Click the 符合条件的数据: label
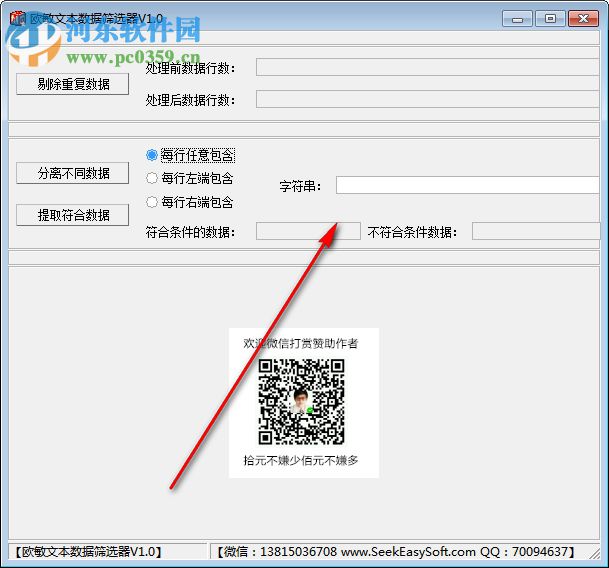The image size is (609, 568). pyautogui.click(x=190, y=233)
